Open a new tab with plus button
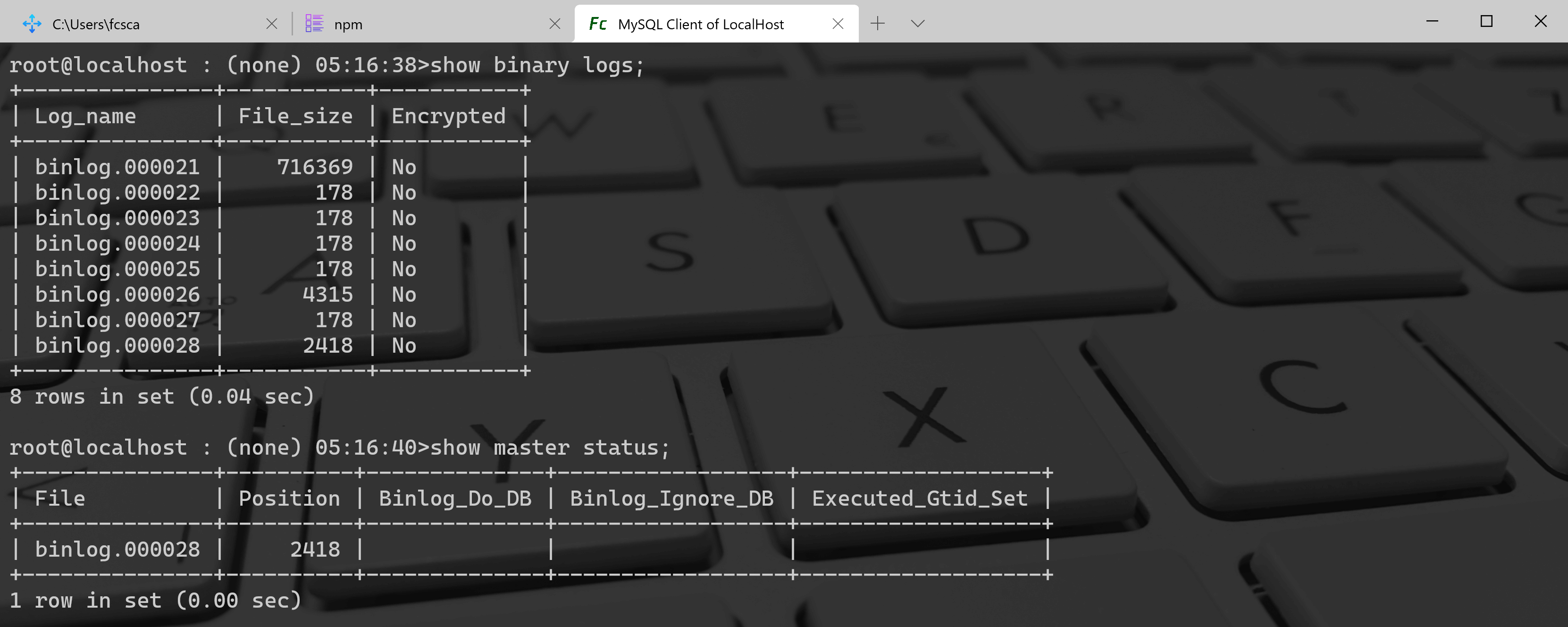 coord(877,24)
